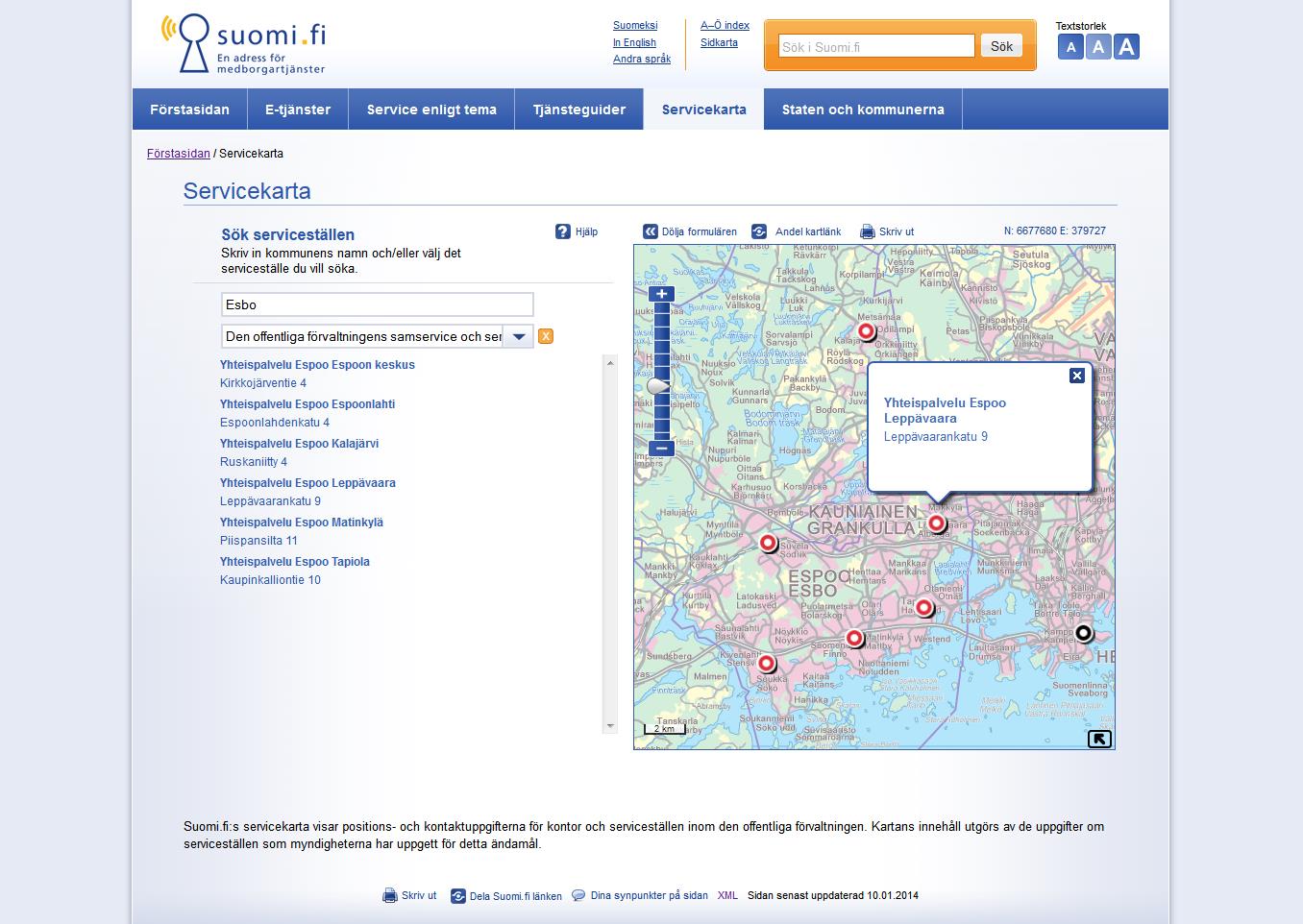
Task: Open the A–Ö index link
Action: coord(725,26)
